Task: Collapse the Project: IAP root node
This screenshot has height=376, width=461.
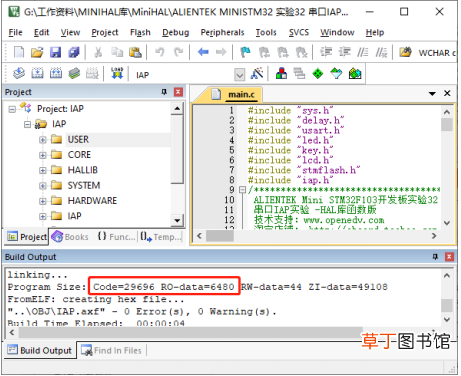Action: click(12, 109)
